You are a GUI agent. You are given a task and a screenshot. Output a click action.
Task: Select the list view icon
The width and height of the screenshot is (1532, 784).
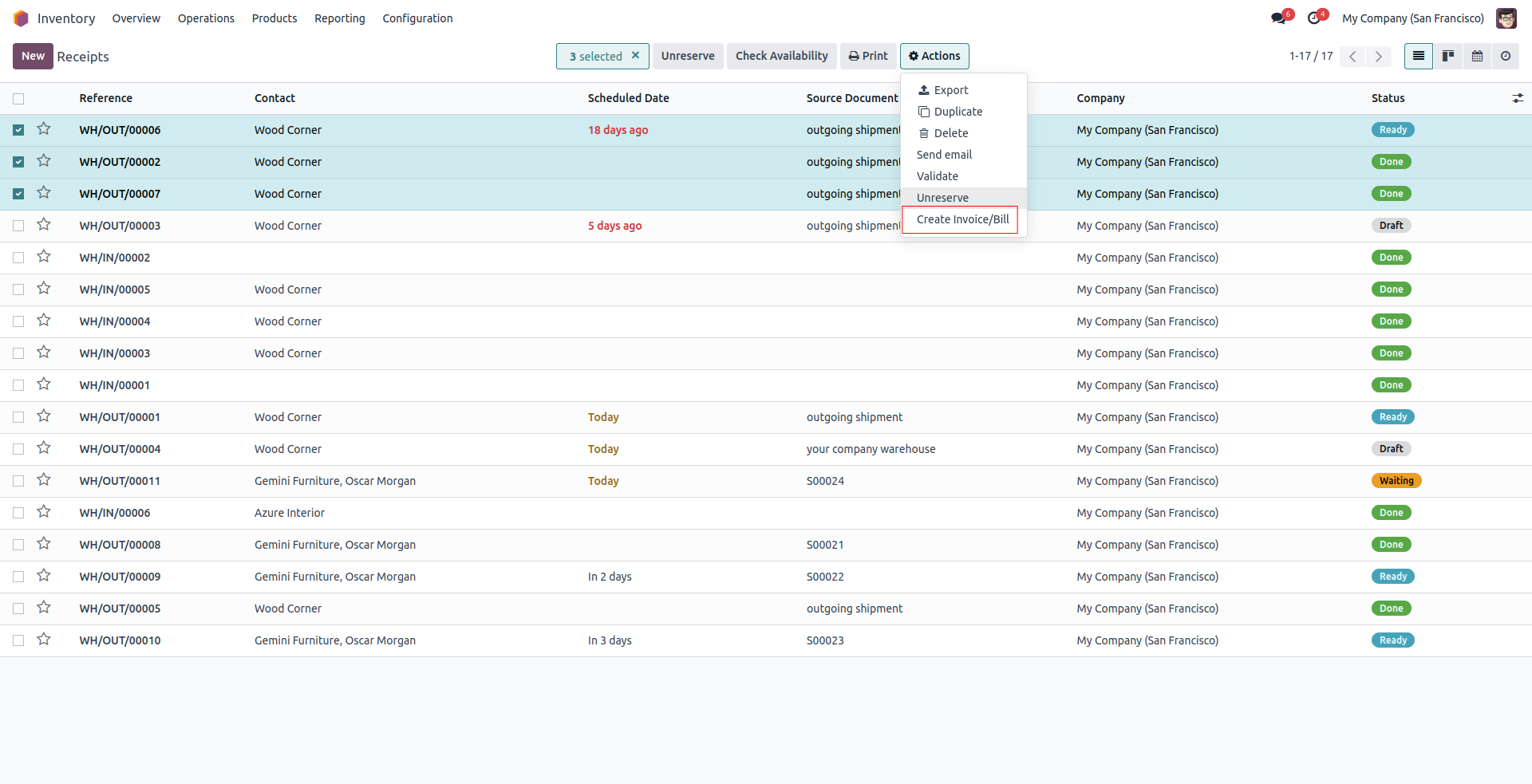click(x=1418, y=56)
